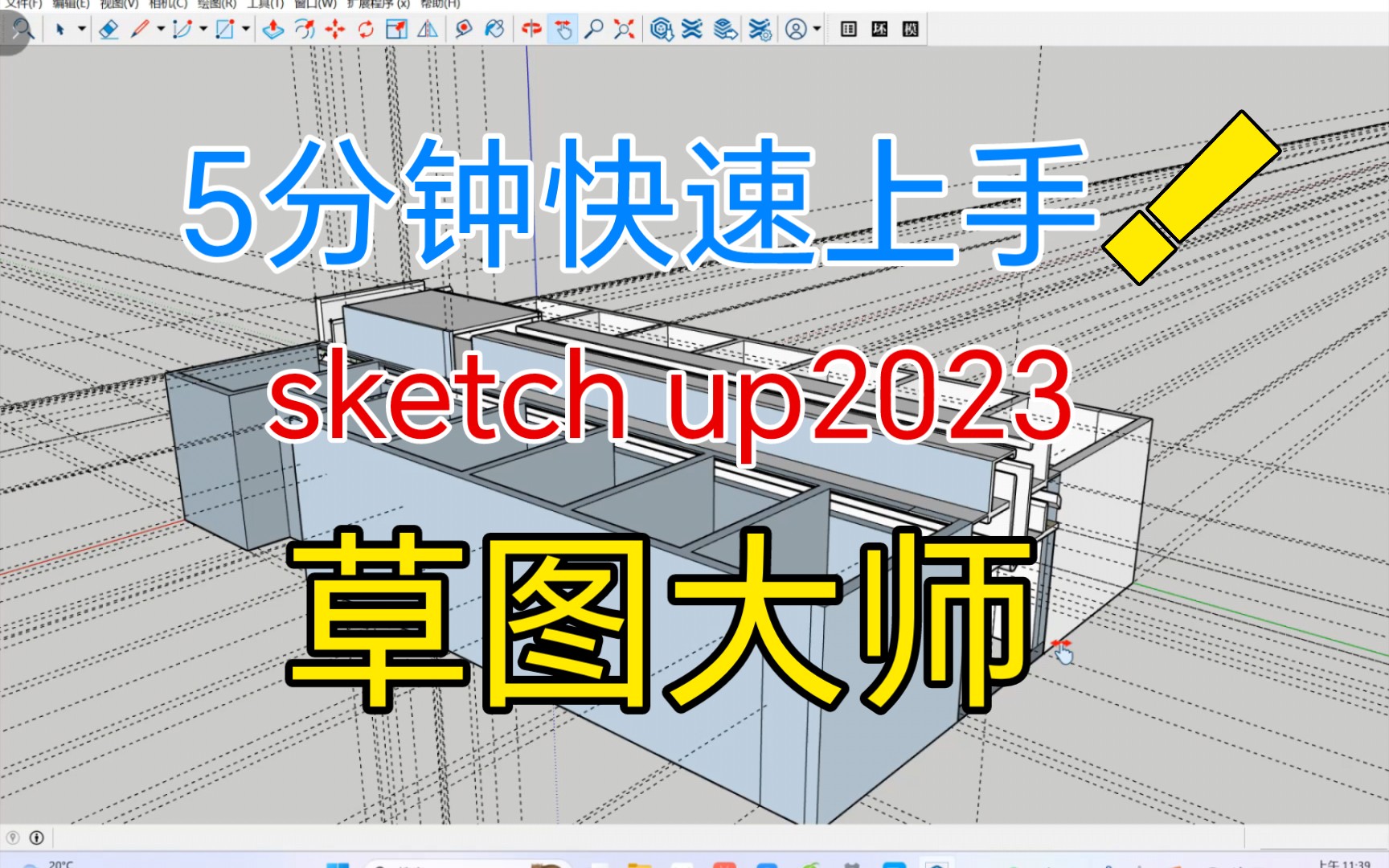The image size is (1389, 868).
Task: Select the Paint Bucket tool
Action: [494, 30]
